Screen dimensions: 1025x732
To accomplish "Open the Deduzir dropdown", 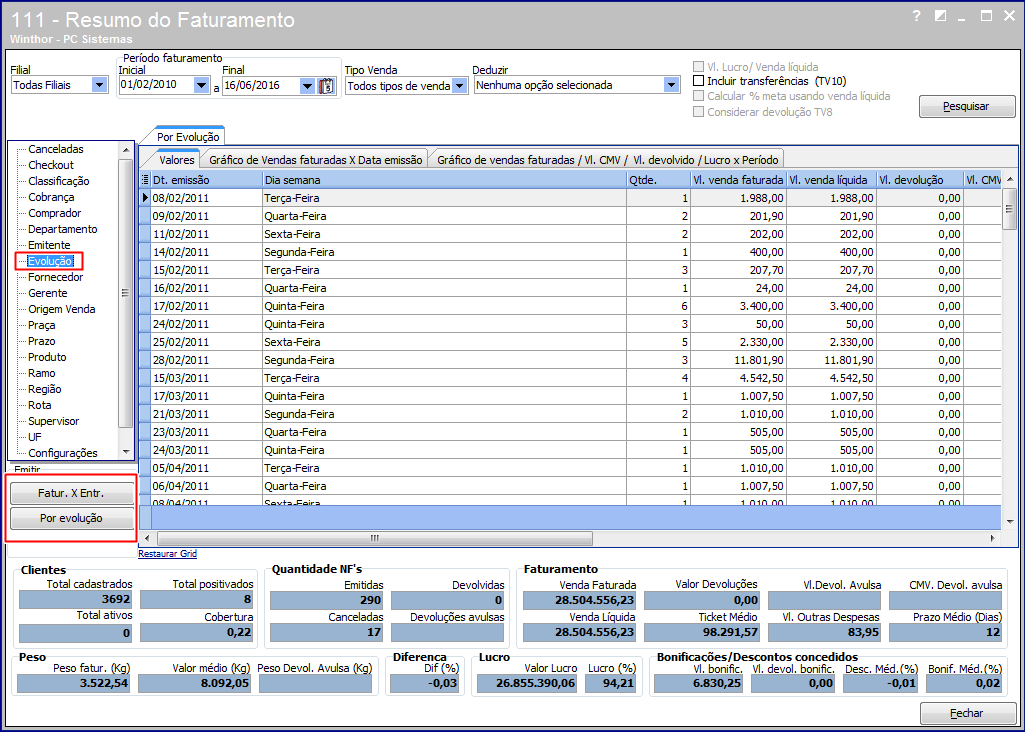I will 671,85.
